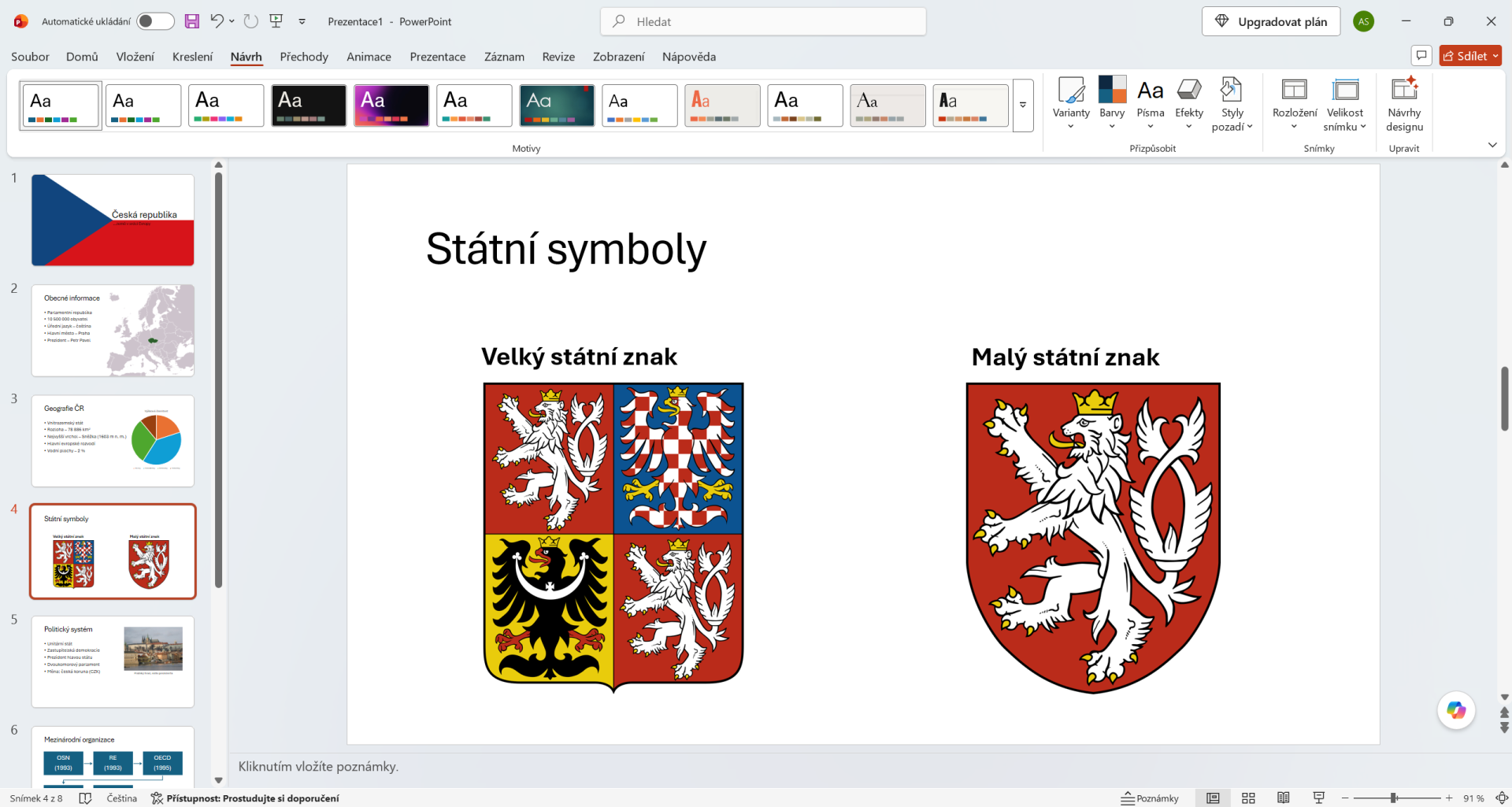Select slide 1 Česká republika thumbnail
Image resolution: width=1512 pixels, height=807 pixels.
tap(113, 220)
